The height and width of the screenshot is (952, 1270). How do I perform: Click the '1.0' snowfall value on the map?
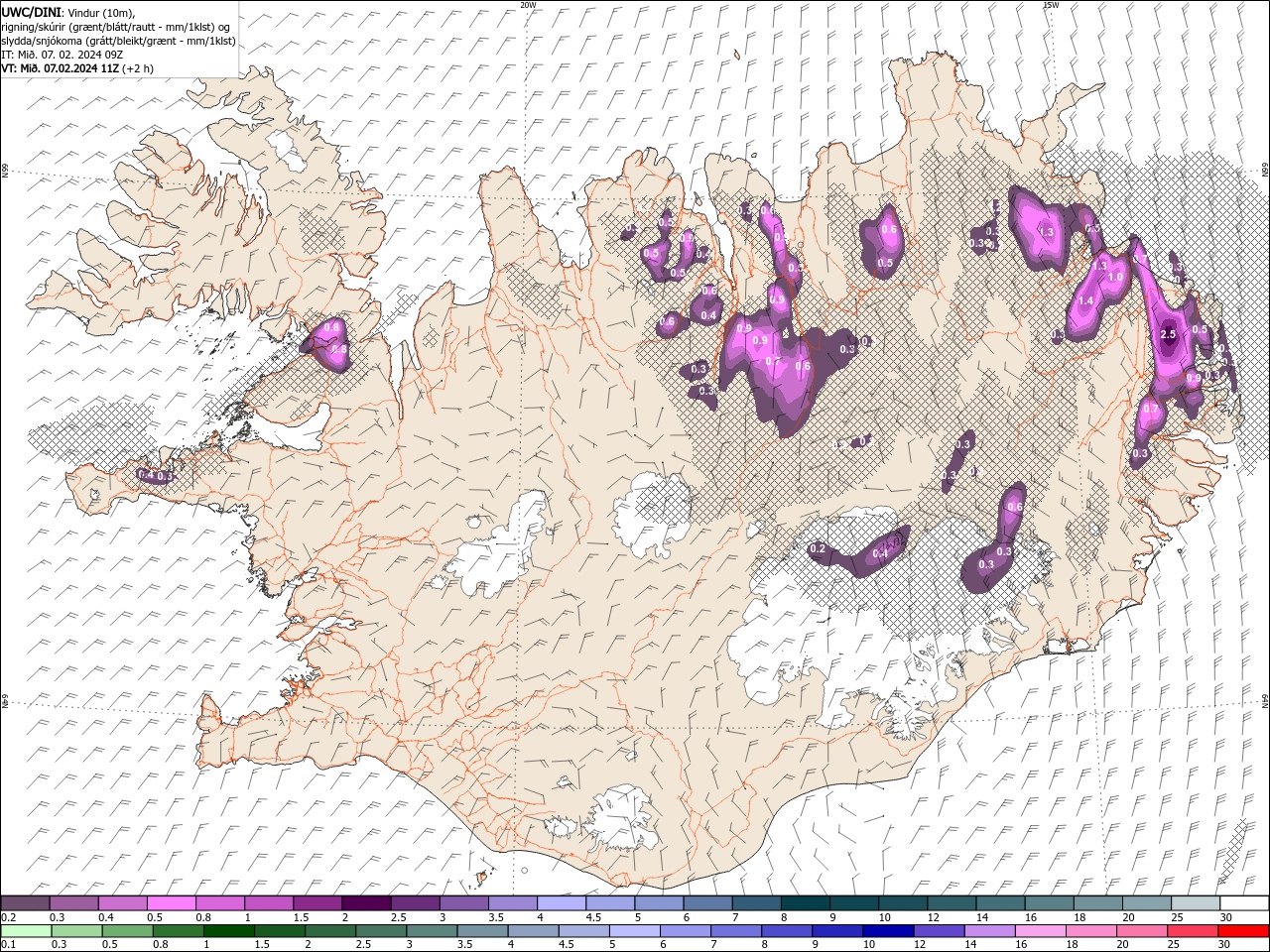click(x=1116, y=278)
